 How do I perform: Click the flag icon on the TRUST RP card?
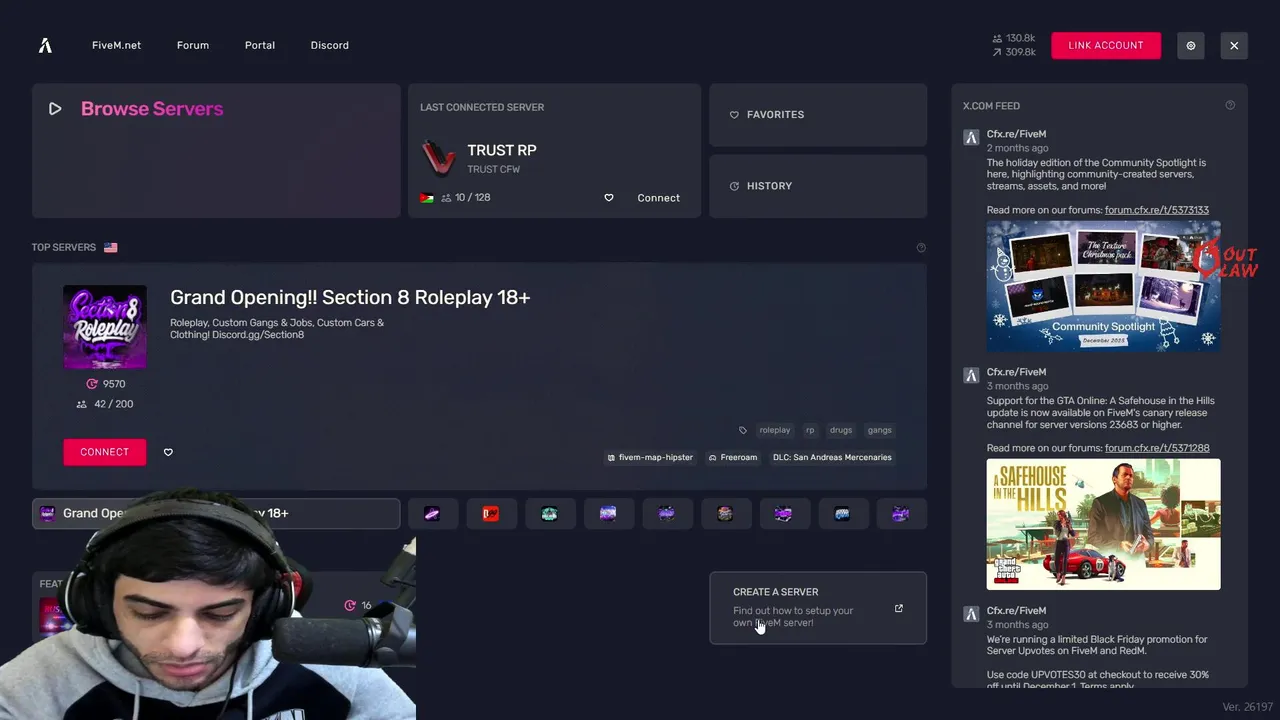[x=427, y=198]
